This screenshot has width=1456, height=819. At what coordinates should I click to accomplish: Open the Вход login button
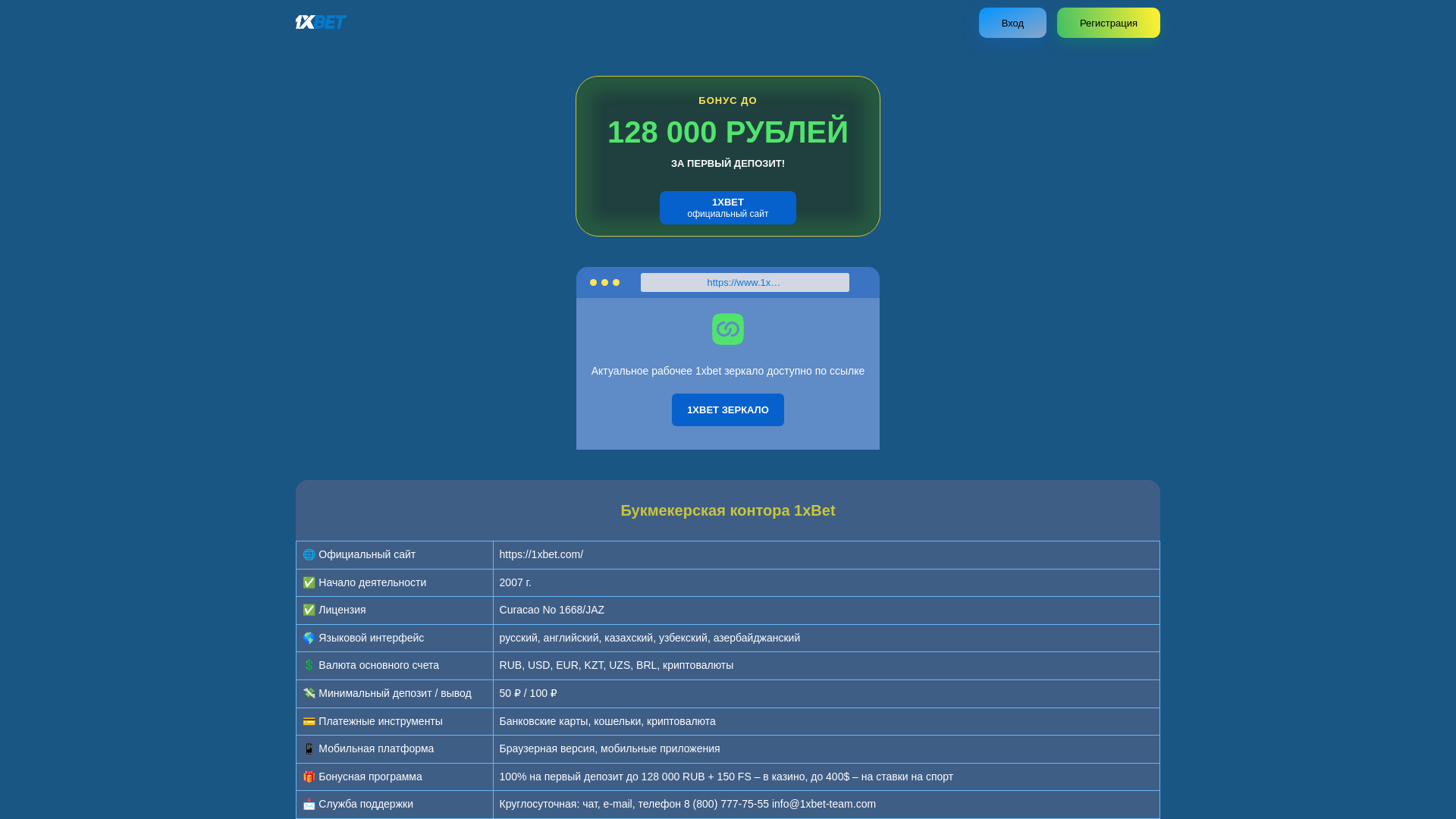pyautogui.click(x=1012, y=23)
